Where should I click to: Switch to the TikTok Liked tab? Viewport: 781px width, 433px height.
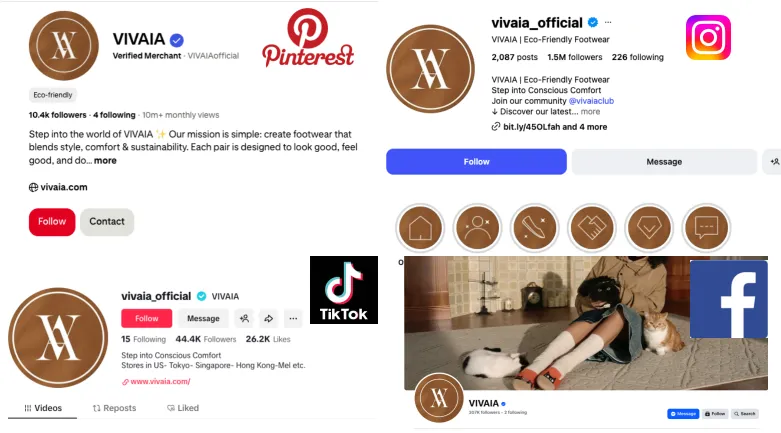[183, 408]
